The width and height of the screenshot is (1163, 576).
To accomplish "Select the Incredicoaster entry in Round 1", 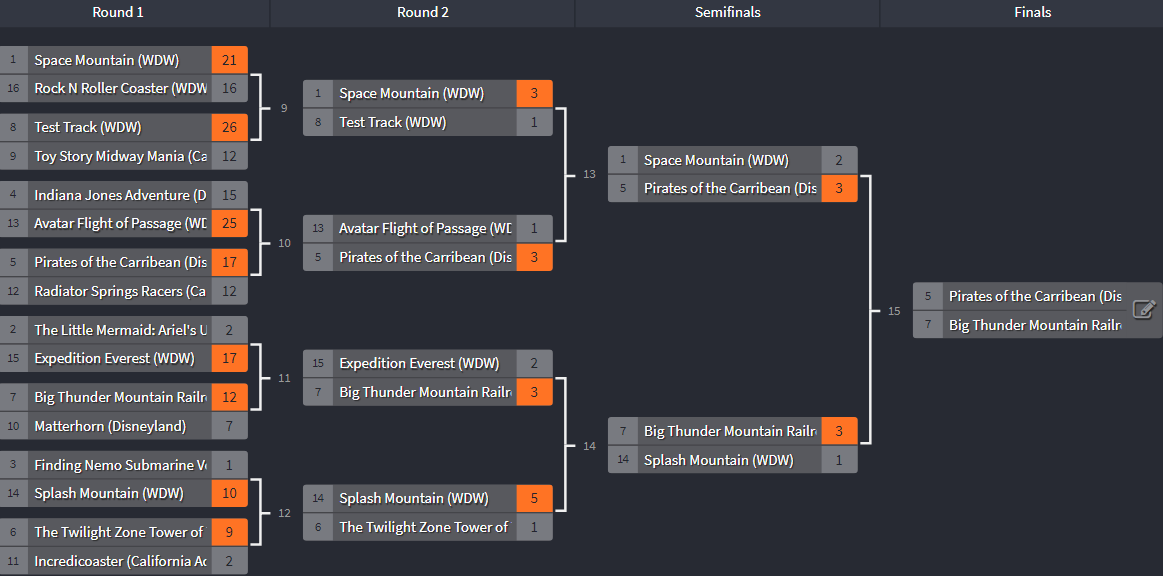I will click(x=120, y=561).
